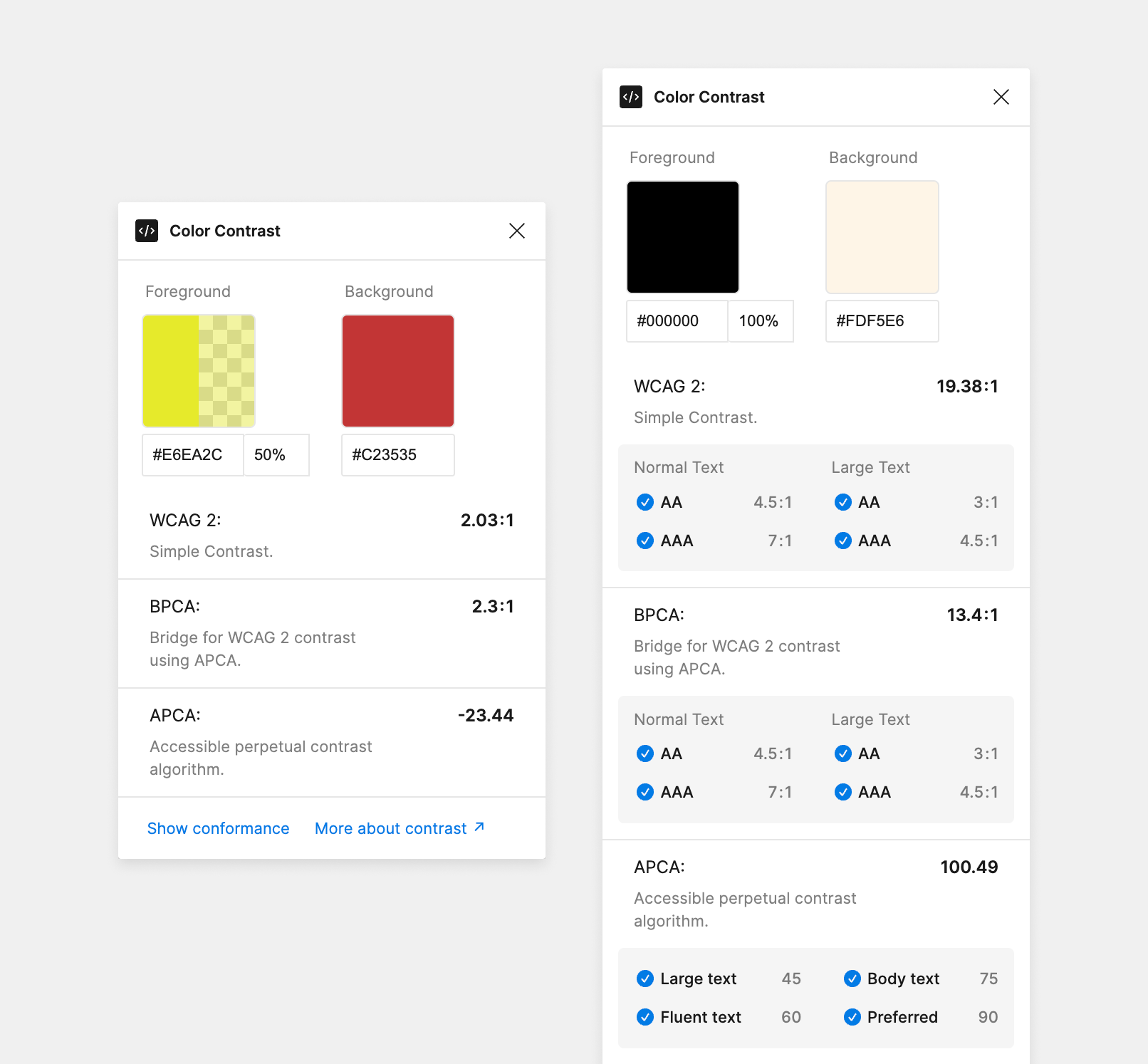Image resolution: width=1148 pixels, height=1064 pixels.
Task: Click the checkmark icon next to Body text
Action: 852,979
